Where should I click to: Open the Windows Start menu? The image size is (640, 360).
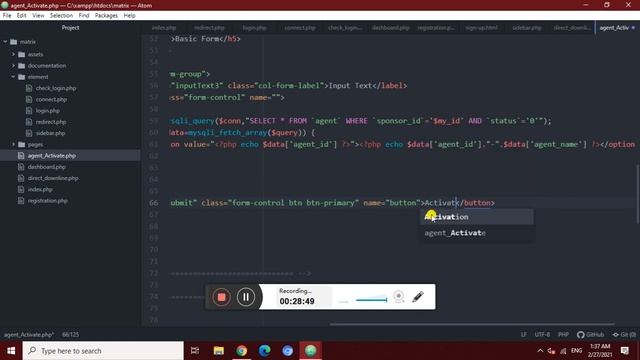(11, 351)
